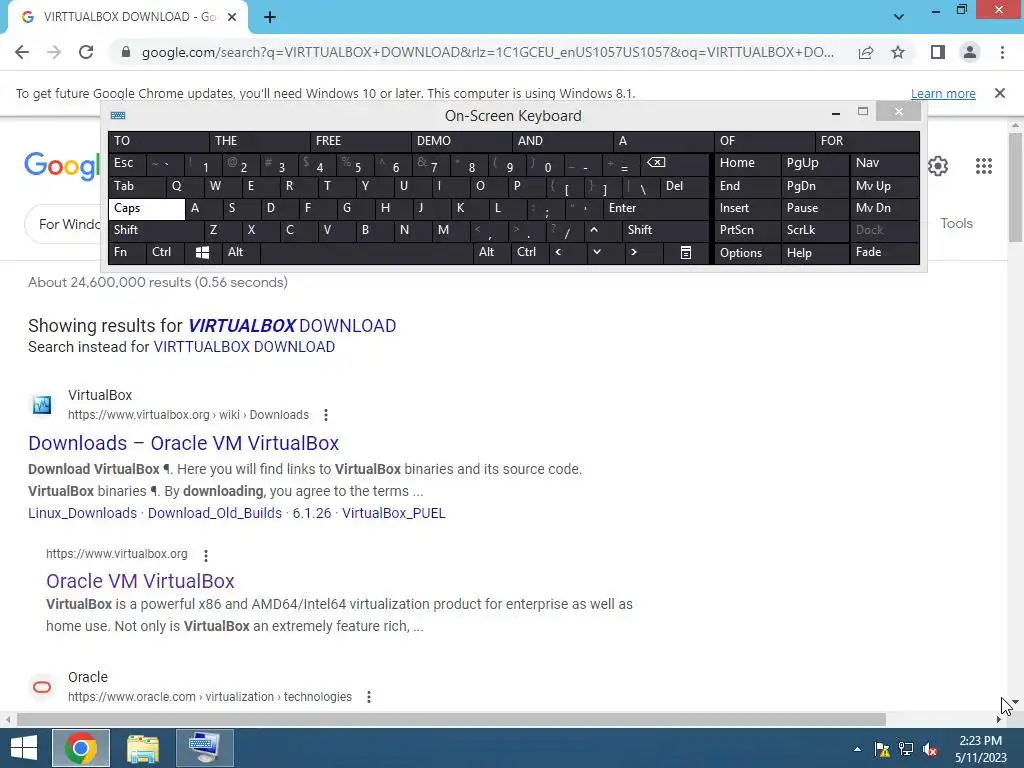The image size is (1024, 768).
Task: Click the vertical scrollbar thumb
Action: tap(1015, 187)
